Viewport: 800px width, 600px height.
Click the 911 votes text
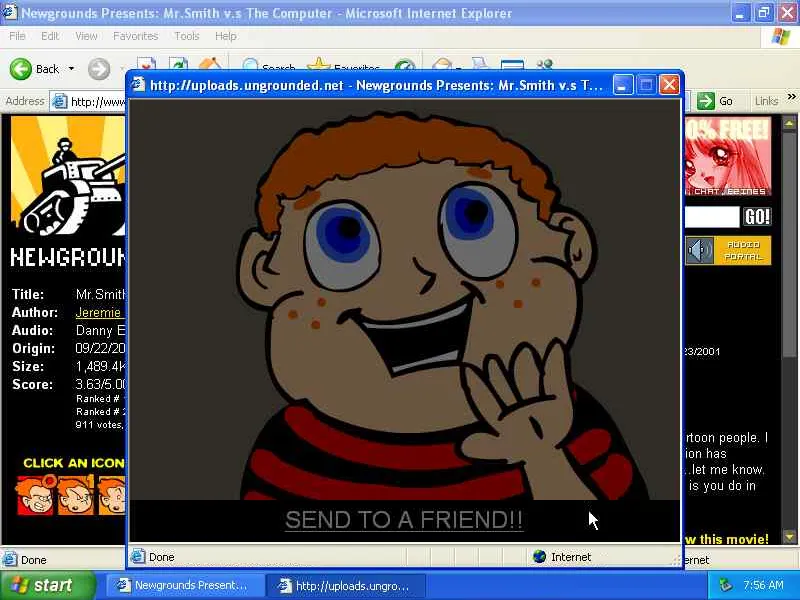point(99,424)
